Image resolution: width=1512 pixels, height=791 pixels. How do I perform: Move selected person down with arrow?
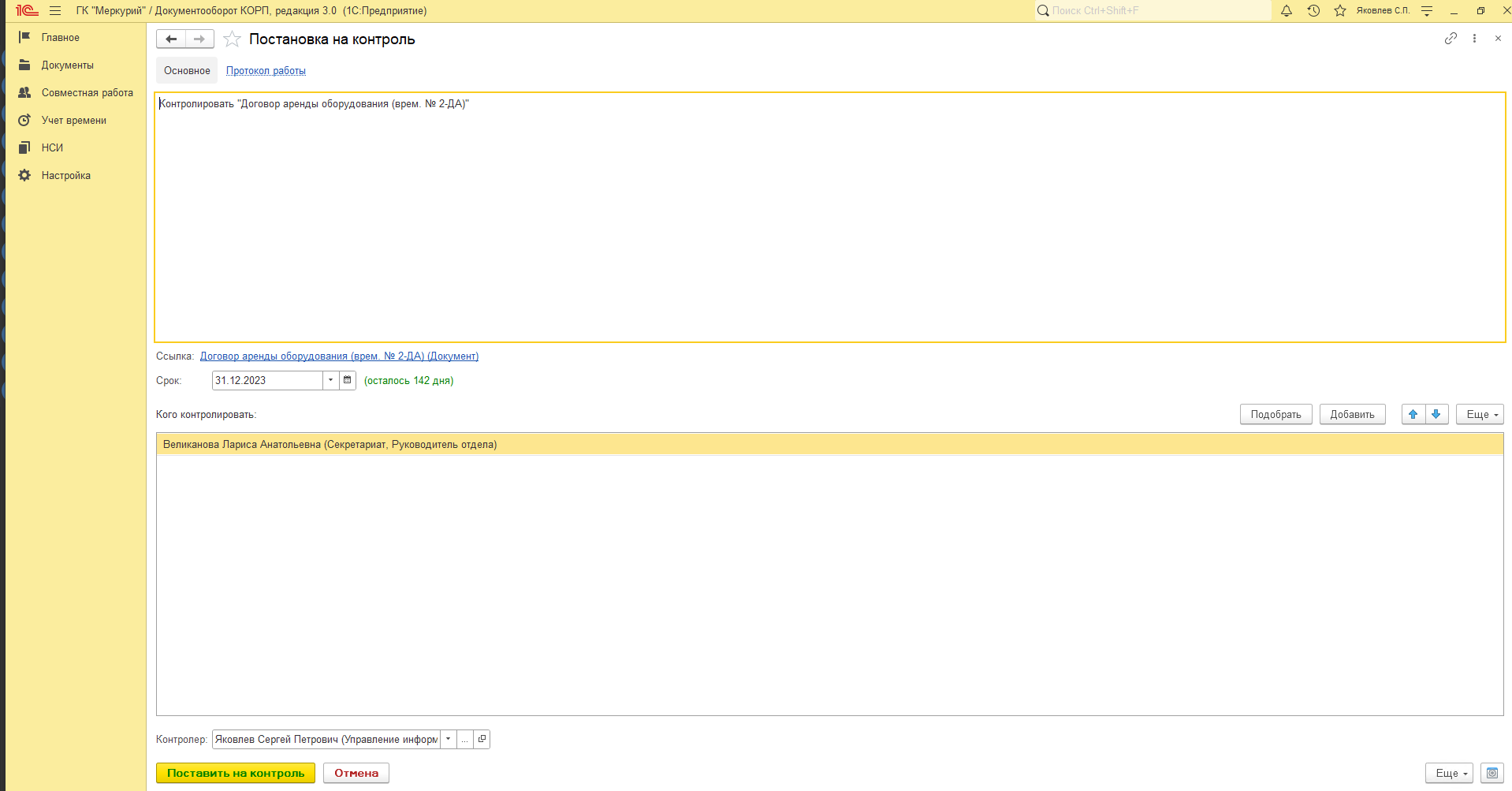click(1436, 414)
